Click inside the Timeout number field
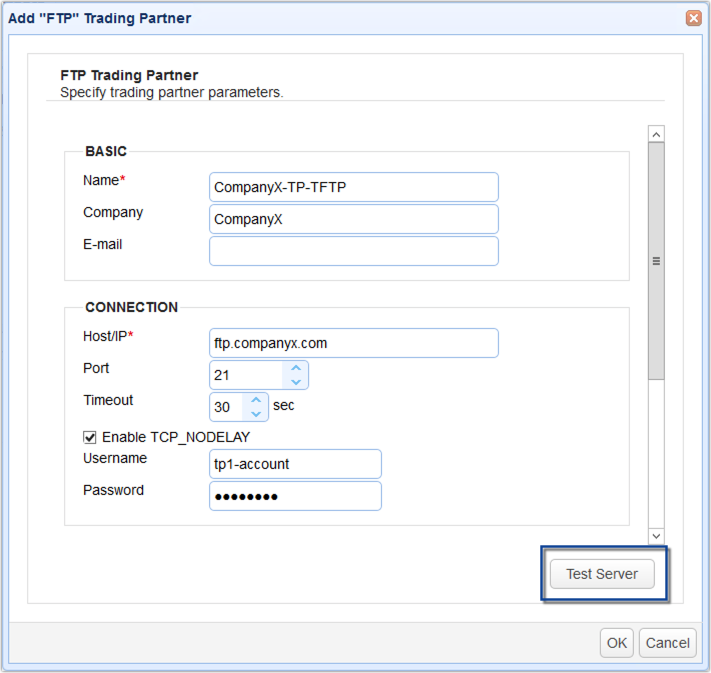The height and width of the screenshot is (673, 711). coord(228,407)
